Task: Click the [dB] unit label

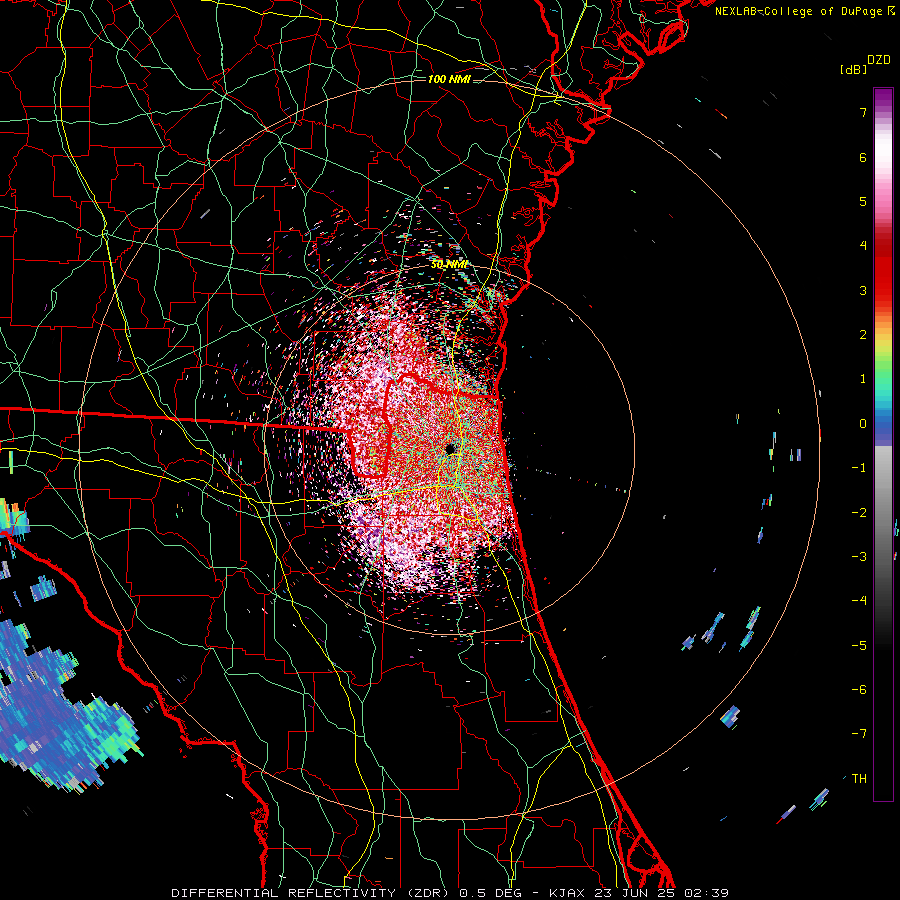Action: click(x=853, y=69)
